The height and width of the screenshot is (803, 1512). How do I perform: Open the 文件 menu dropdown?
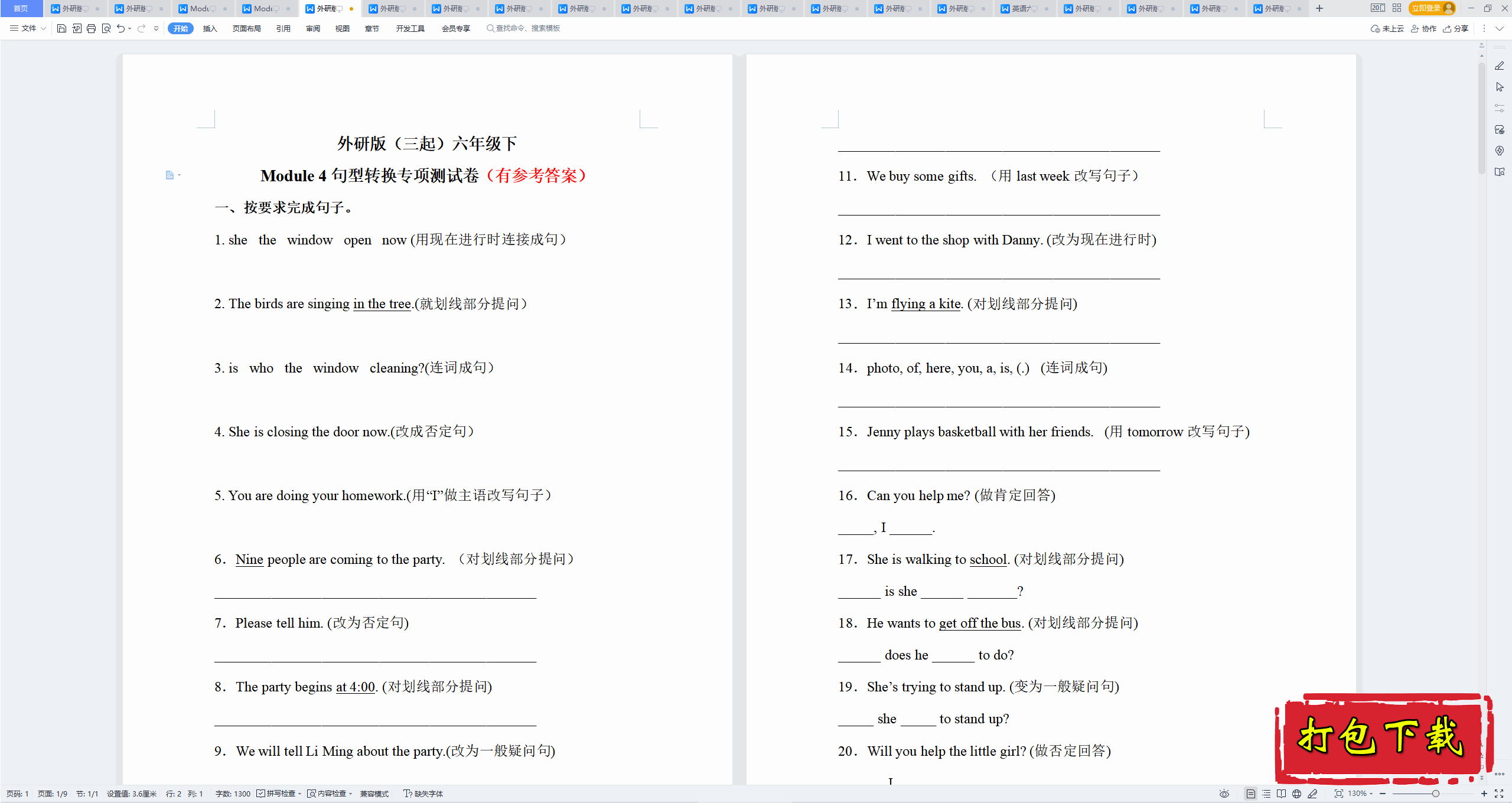point(28,28)
